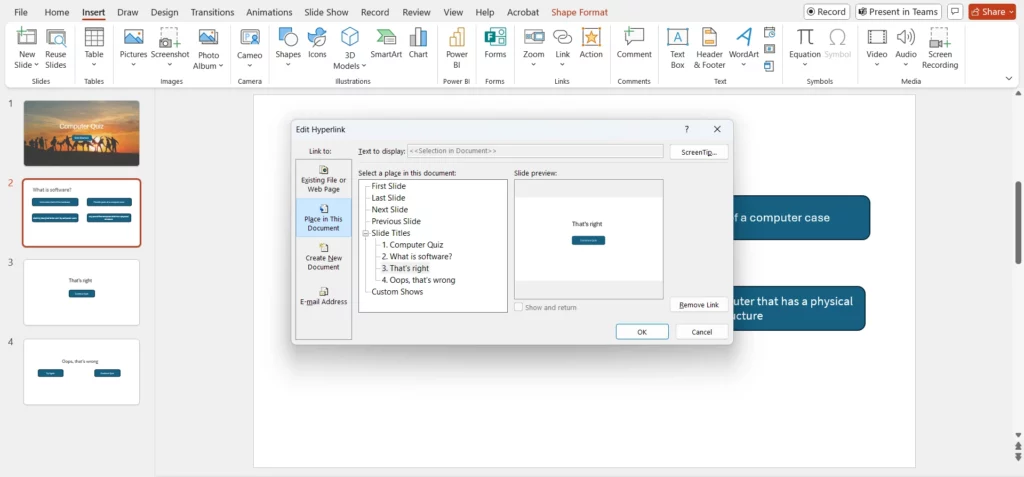This screenshot has height=477, width=1024.
Task: Click the Cameo camera icon
Action: point(250,43)
